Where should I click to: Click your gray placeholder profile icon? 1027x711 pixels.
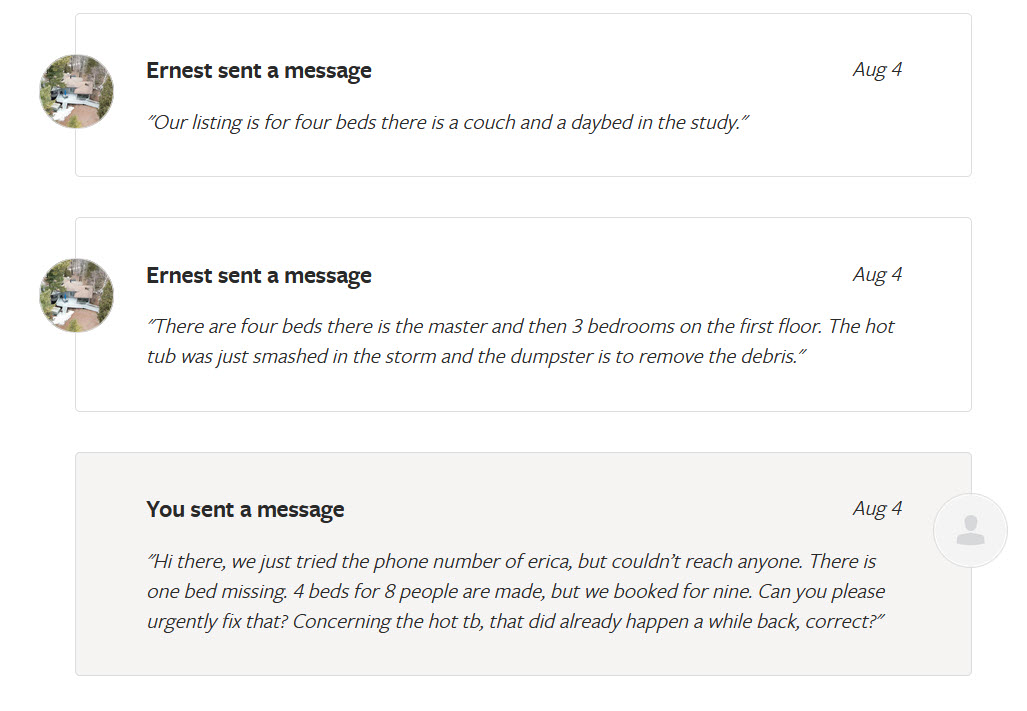point(969,530)
